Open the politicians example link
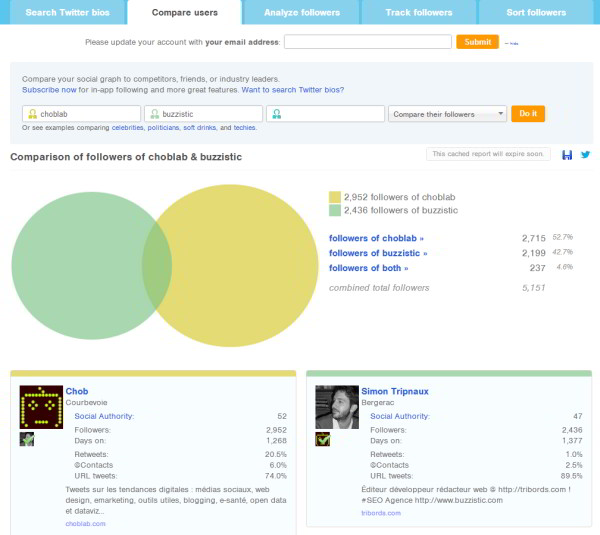600x535 pixels. click(x=163, y=128)
